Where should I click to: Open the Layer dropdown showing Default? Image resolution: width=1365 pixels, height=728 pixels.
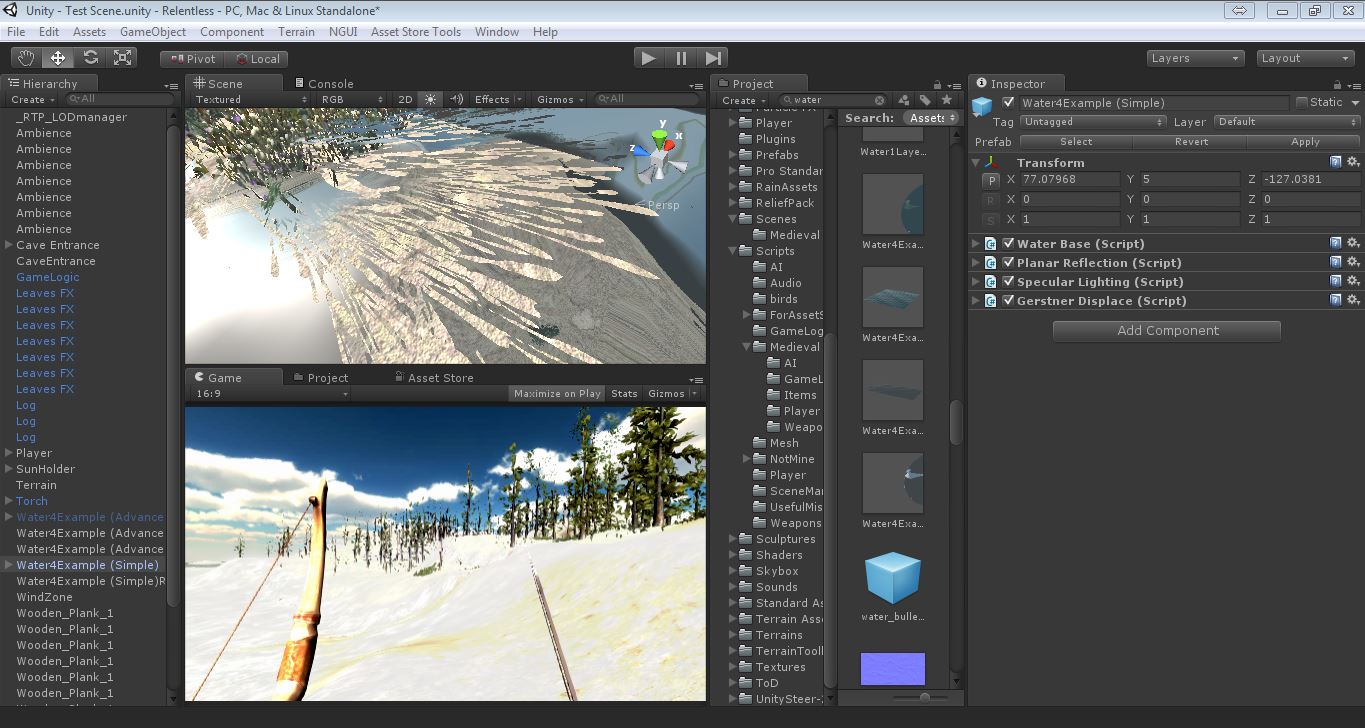point(1288,122)
